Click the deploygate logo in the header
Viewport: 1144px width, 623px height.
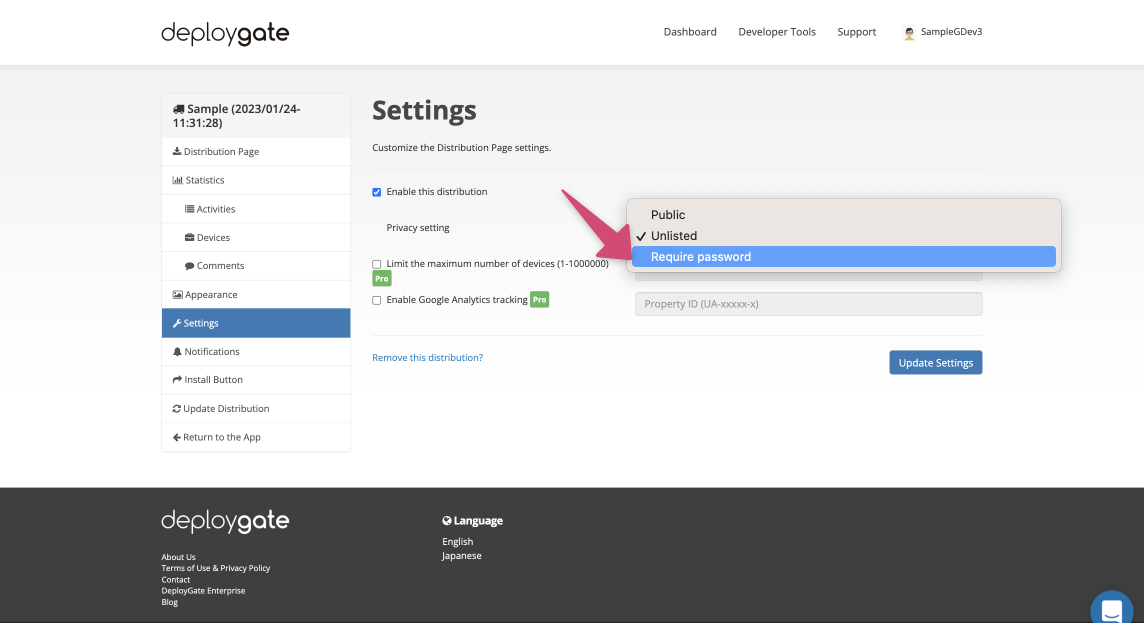(x=224, y=32)
